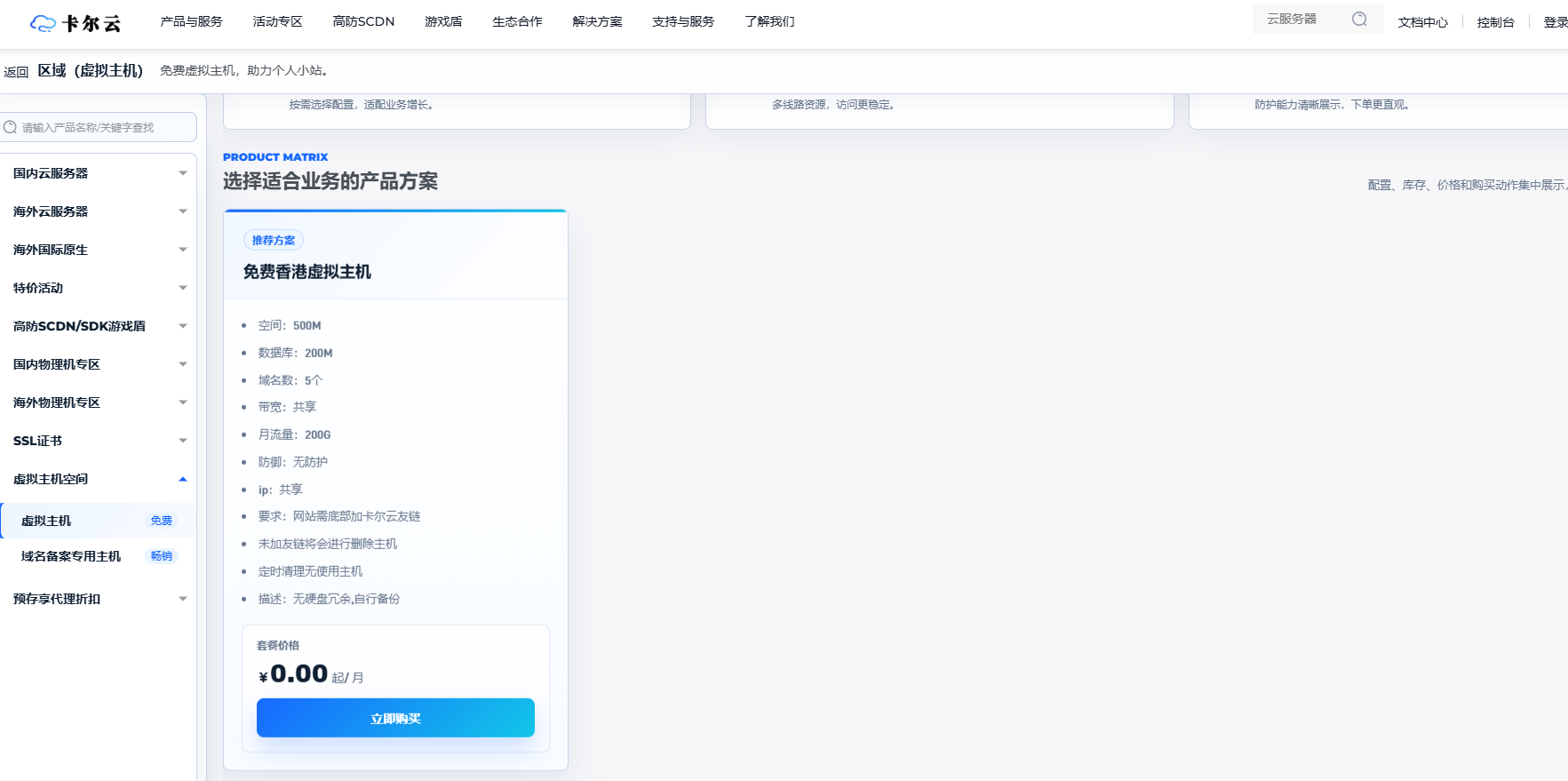Open the 支持与服务 menu

point(683,21)
